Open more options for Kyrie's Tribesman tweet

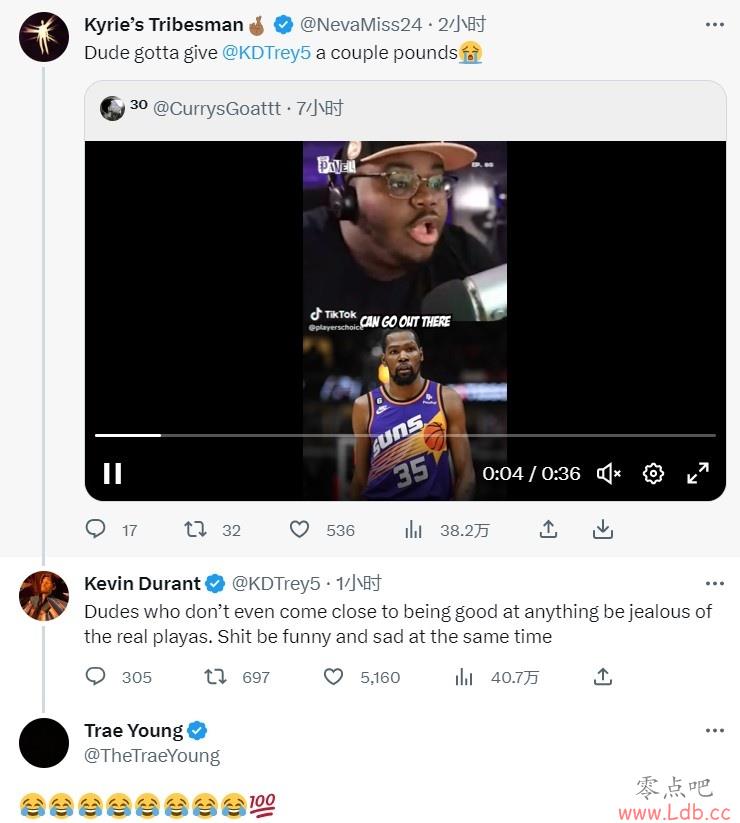pos(715,25)
